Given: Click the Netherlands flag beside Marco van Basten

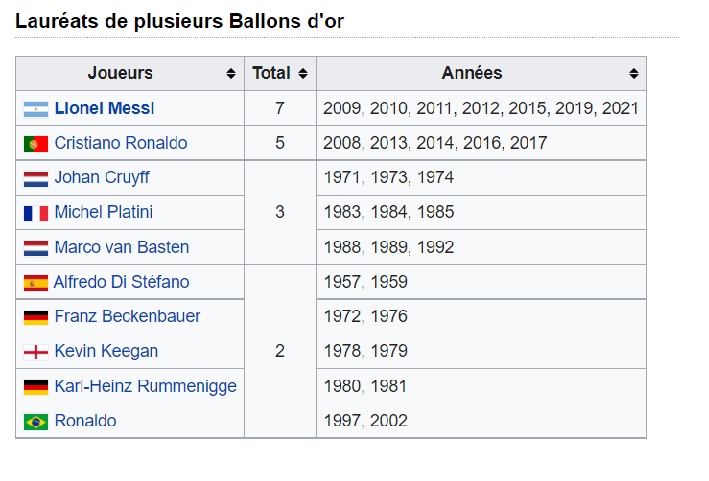Looking at the screenshot, I should pyautogui.click(x=36, y=248).
